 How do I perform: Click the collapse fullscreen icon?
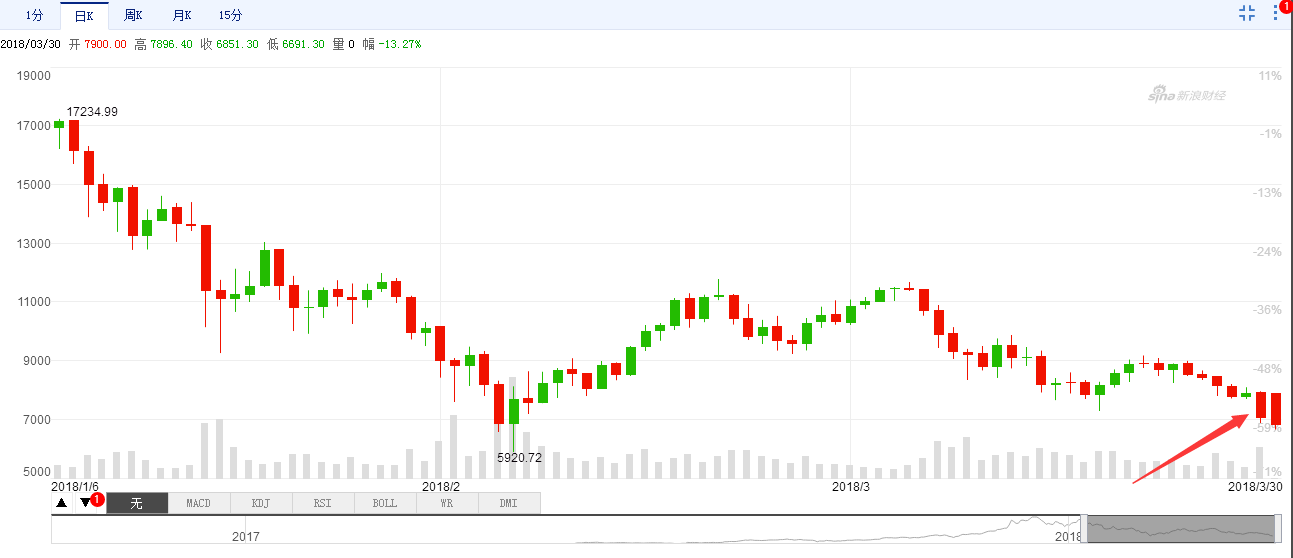coord(1247,13)
